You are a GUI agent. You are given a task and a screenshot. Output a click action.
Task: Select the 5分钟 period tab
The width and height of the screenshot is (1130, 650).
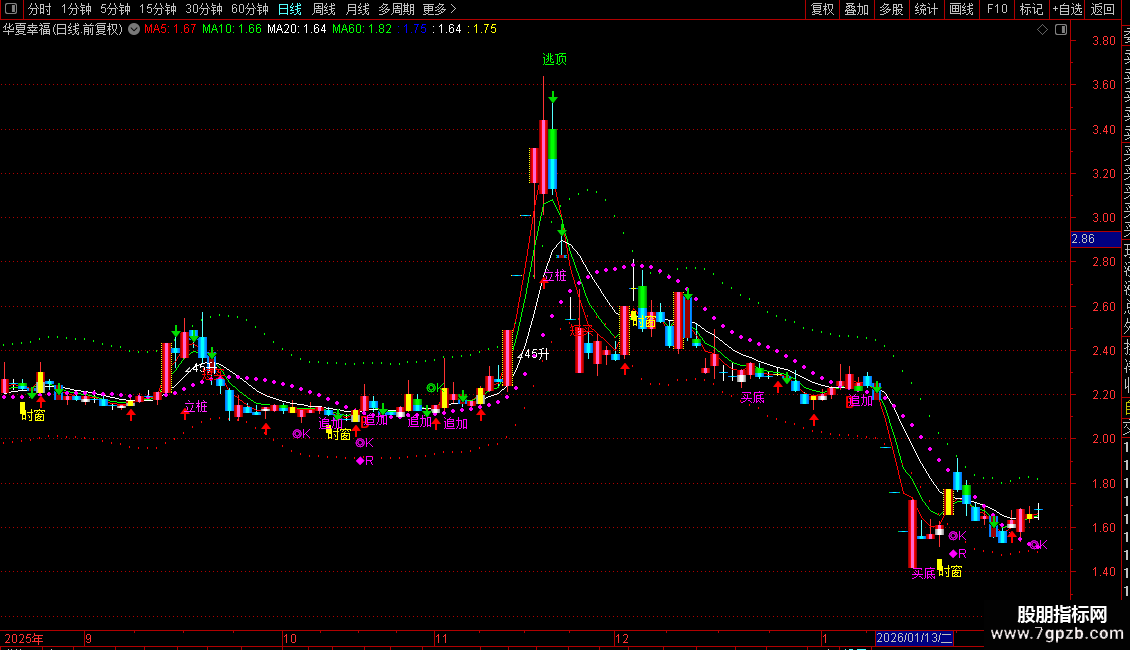(x=115, y=9)
